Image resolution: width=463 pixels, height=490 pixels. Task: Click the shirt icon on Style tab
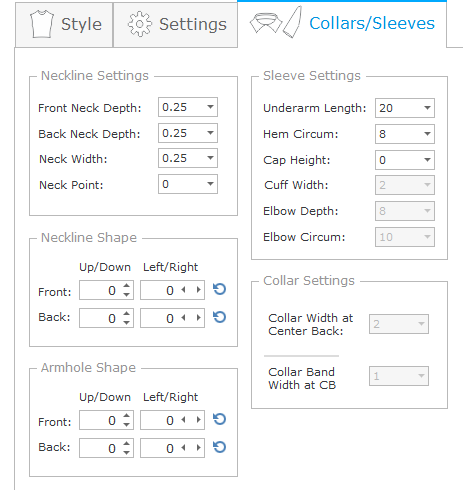42,24
